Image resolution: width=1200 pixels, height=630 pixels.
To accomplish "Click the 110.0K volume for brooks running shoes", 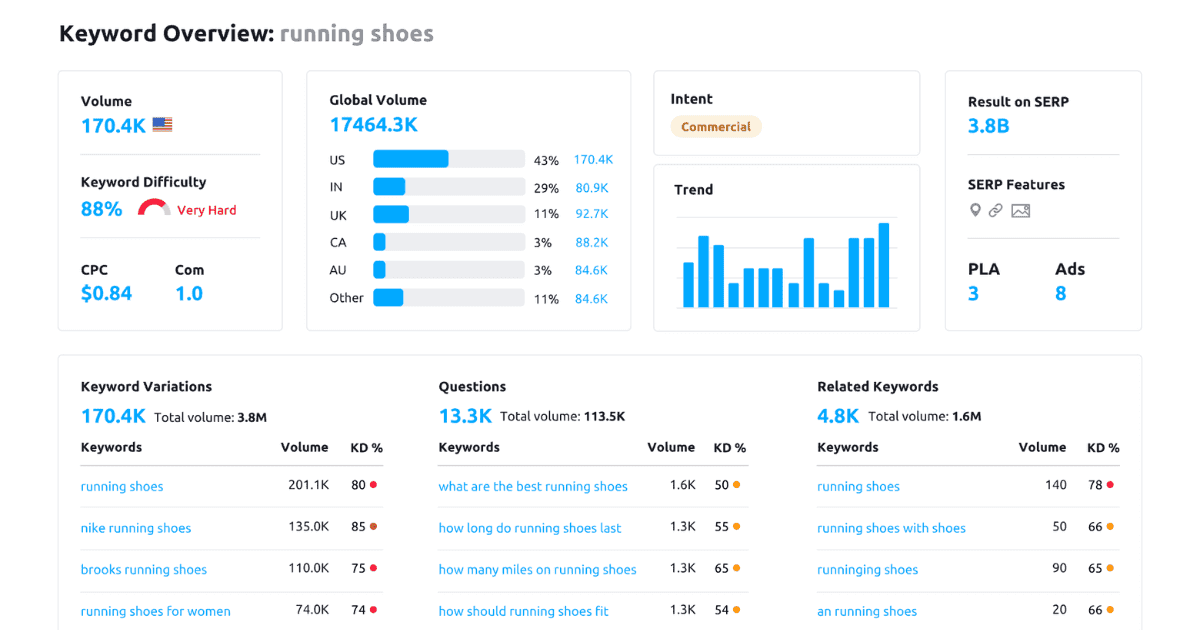I will (x=308, y=568).
